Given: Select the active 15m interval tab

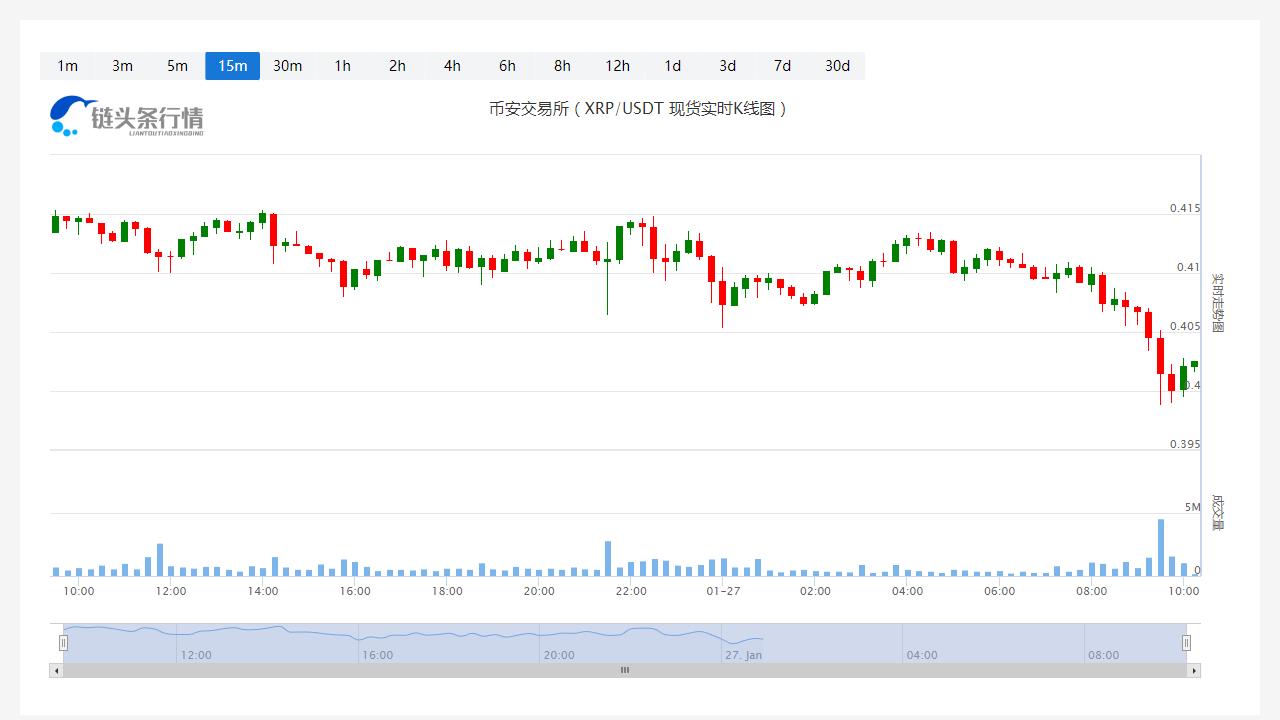Looking at the screenshot, I should point(232,66).
